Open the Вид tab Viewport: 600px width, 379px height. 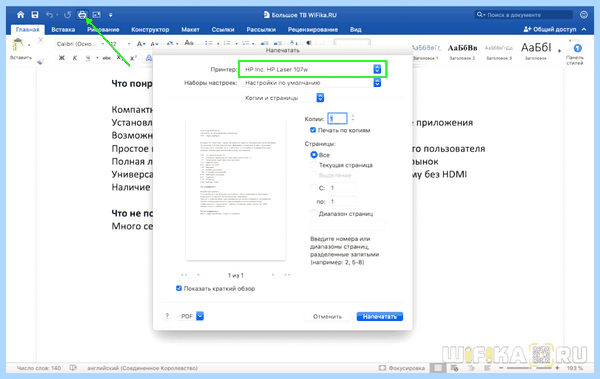tap(355, 29)
